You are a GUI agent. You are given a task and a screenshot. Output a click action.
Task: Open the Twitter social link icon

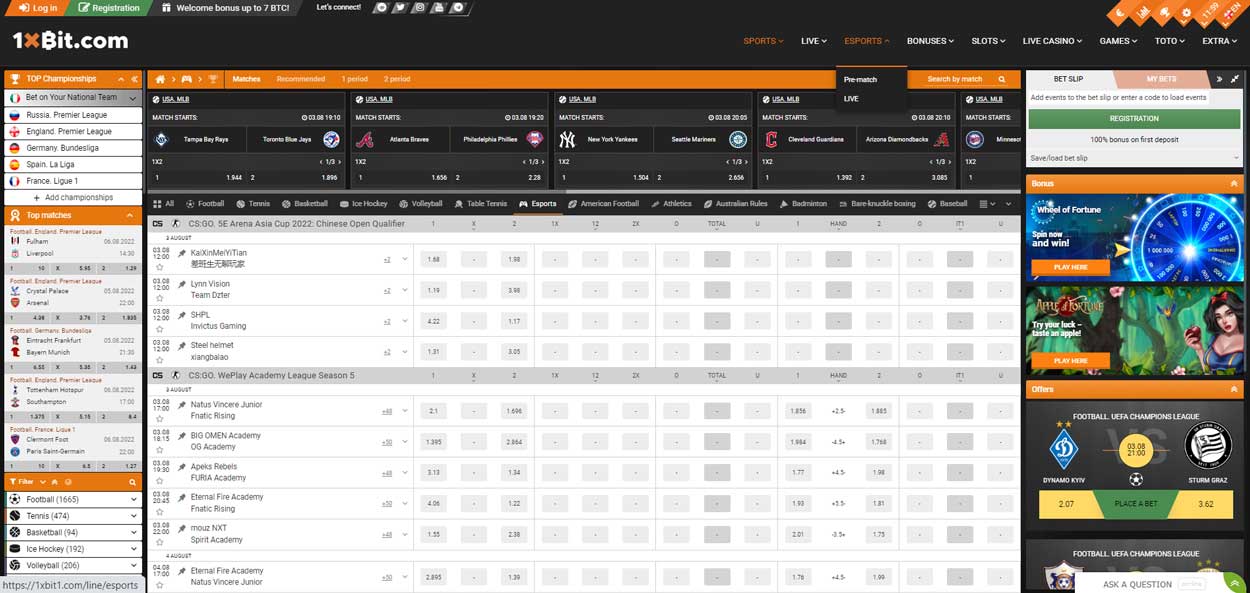(x=400, y=7)
